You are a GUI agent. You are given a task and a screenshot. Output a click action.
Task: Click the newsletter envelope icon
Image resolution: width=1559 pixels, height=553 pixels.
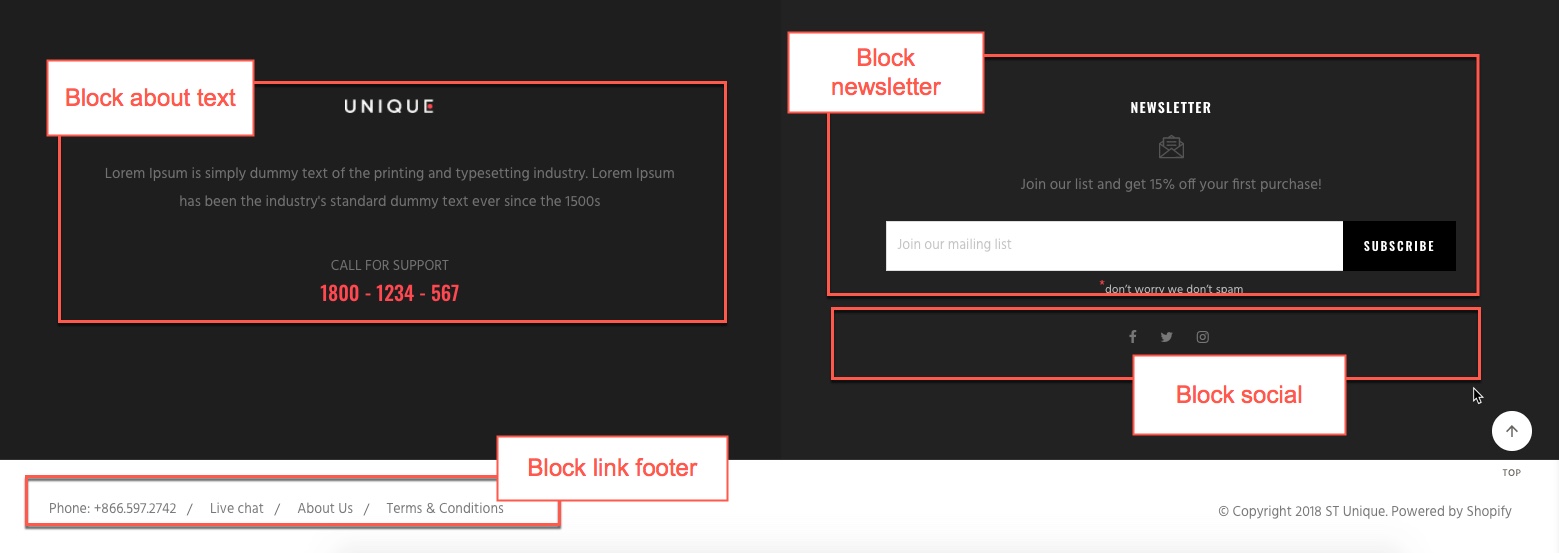pos(1171,148)
